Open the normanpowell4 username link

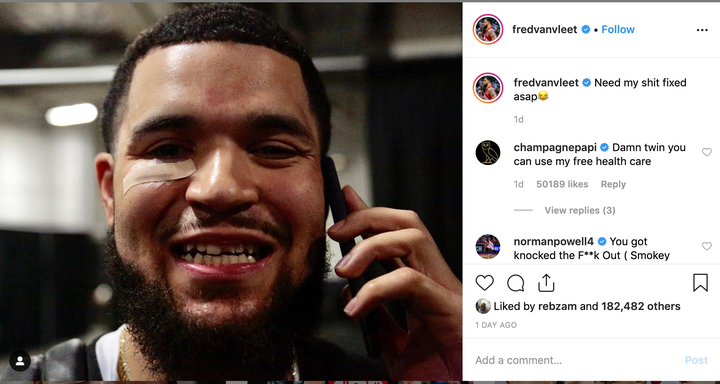(554, 241)
